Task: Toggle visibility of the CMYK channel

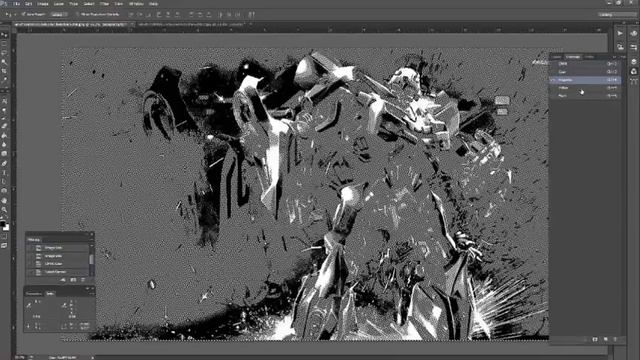Action: 554,64
